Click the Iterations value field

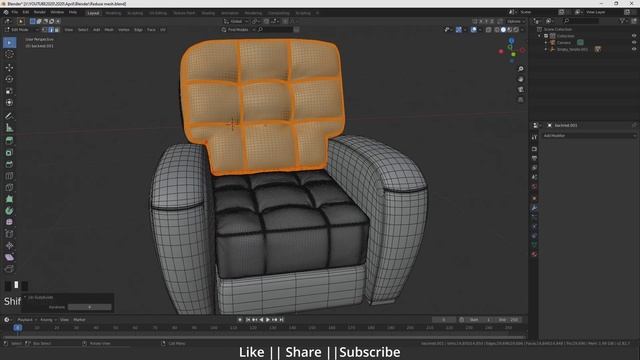[x=89, y=307]
